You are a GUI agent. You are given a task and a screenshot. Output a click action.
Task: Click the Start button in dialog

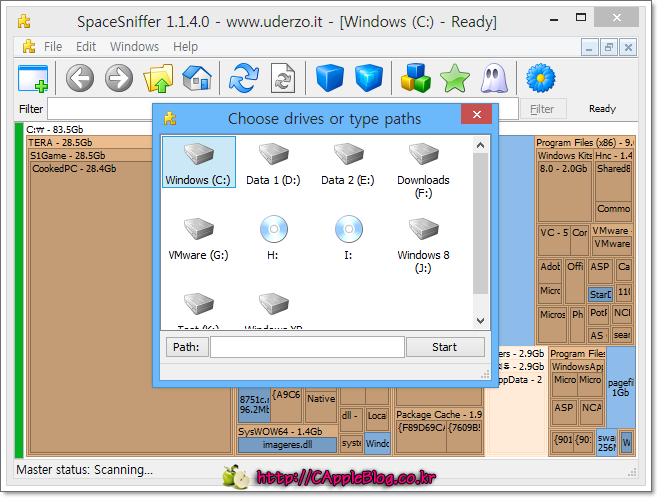(445, 347)
